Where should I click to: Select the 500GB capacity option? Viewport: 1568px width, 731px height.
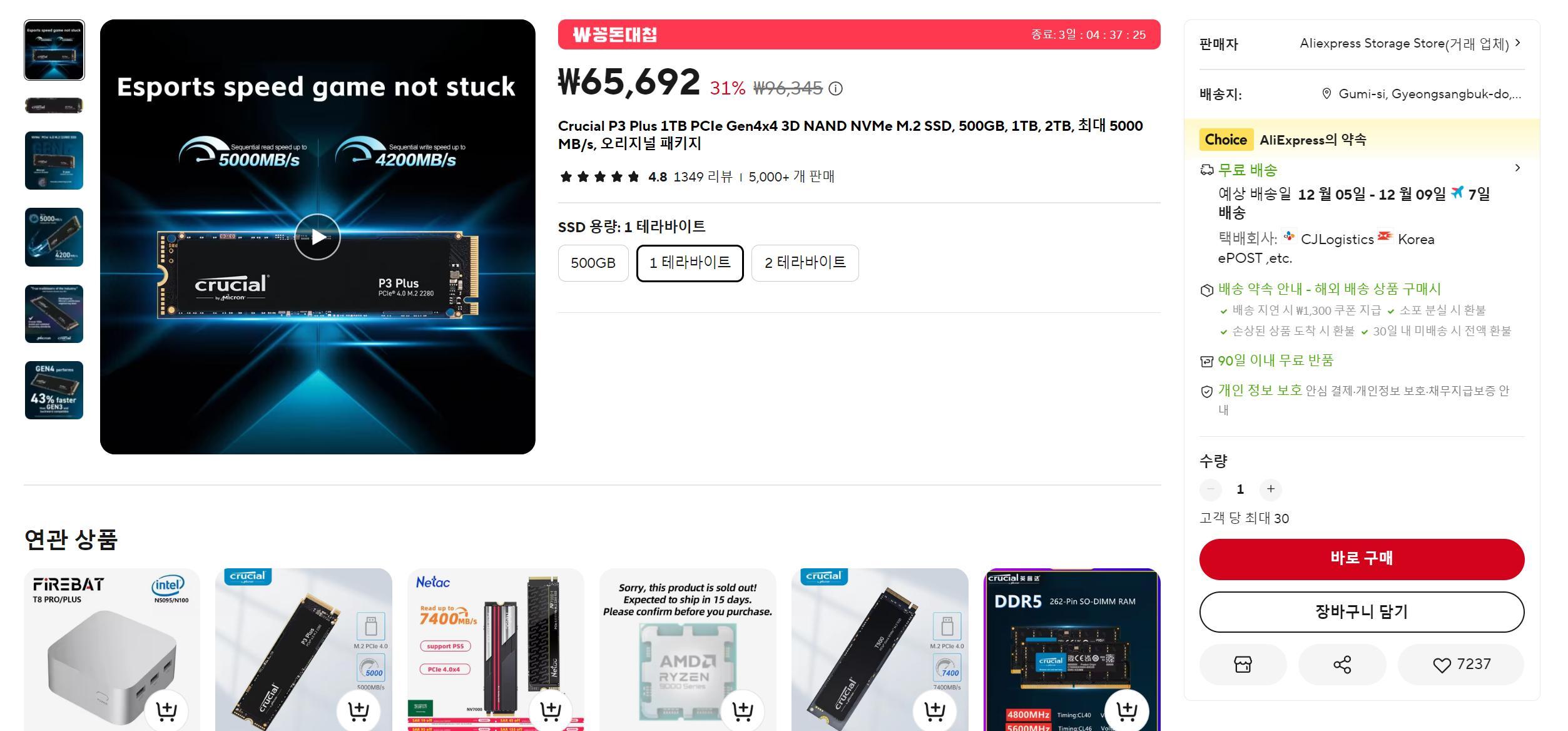[x=593, y=263]
